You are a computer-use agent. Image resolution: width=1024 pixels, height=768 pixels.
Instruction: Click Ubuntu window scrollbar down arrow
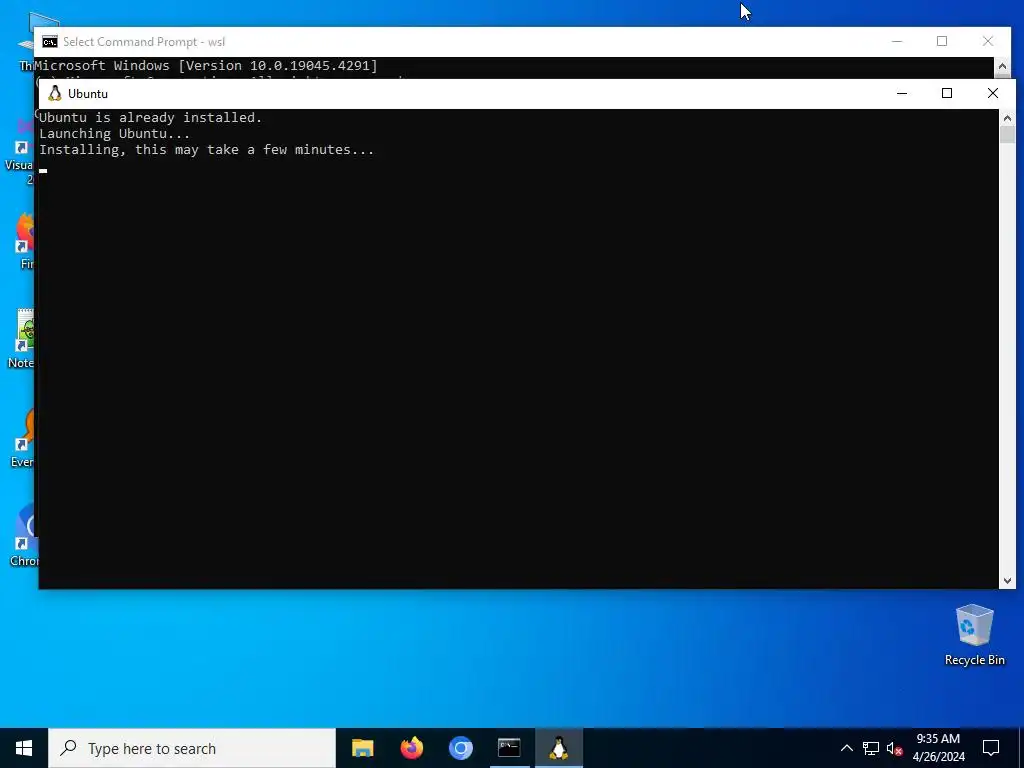tap(1007, 581)
